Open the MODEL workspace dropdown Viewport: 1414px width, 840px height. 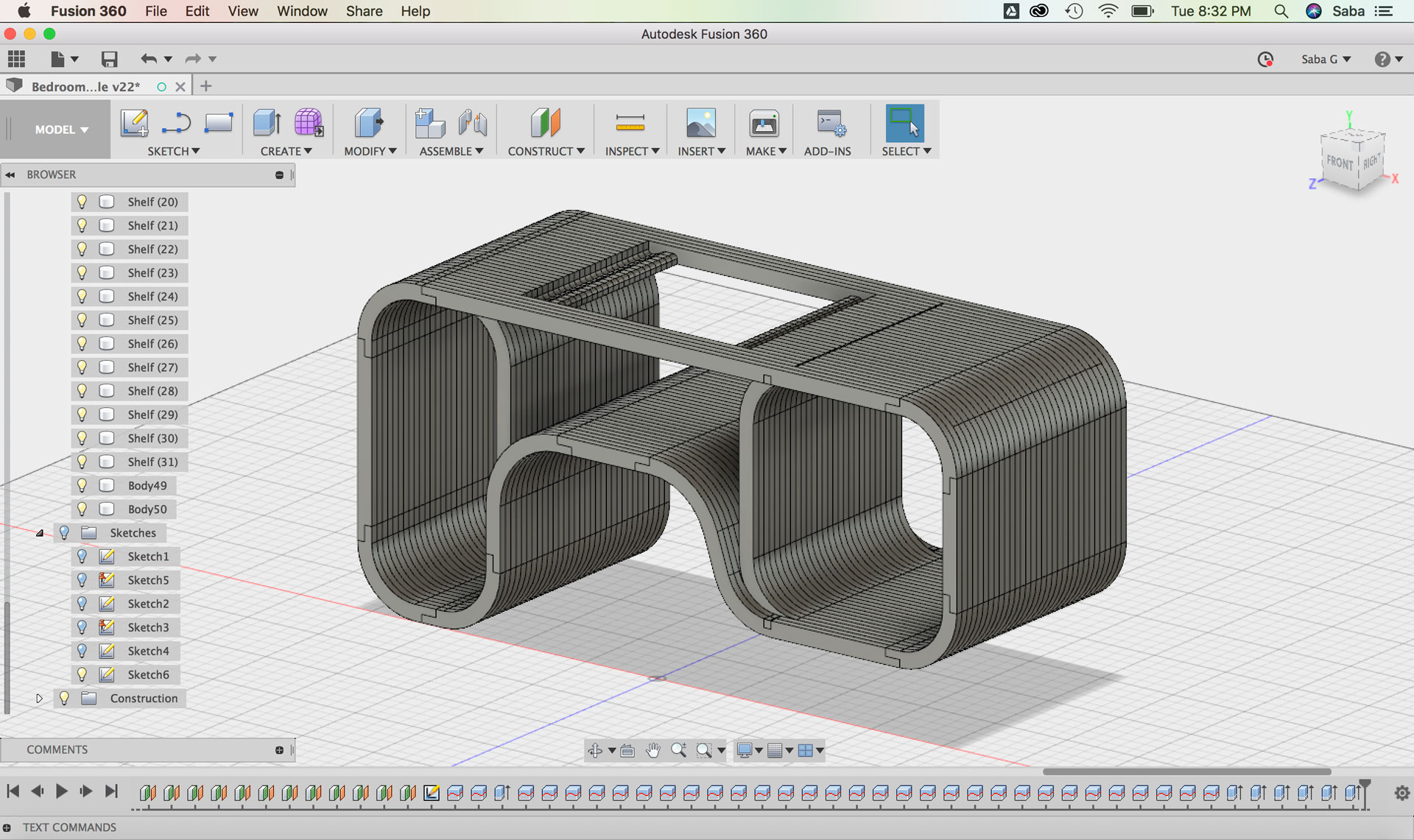pyautogui.click(x=61, y=130)
